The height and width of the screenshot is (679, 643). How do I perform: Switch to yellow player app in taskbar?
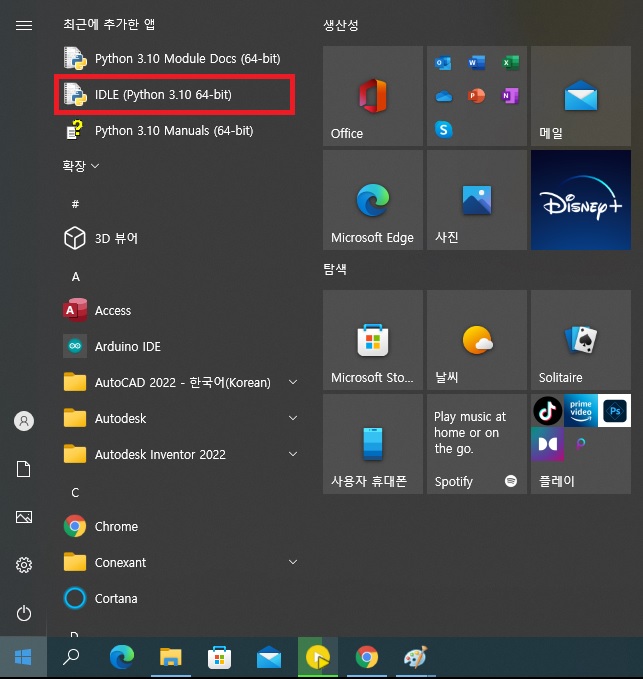(318, 657)
